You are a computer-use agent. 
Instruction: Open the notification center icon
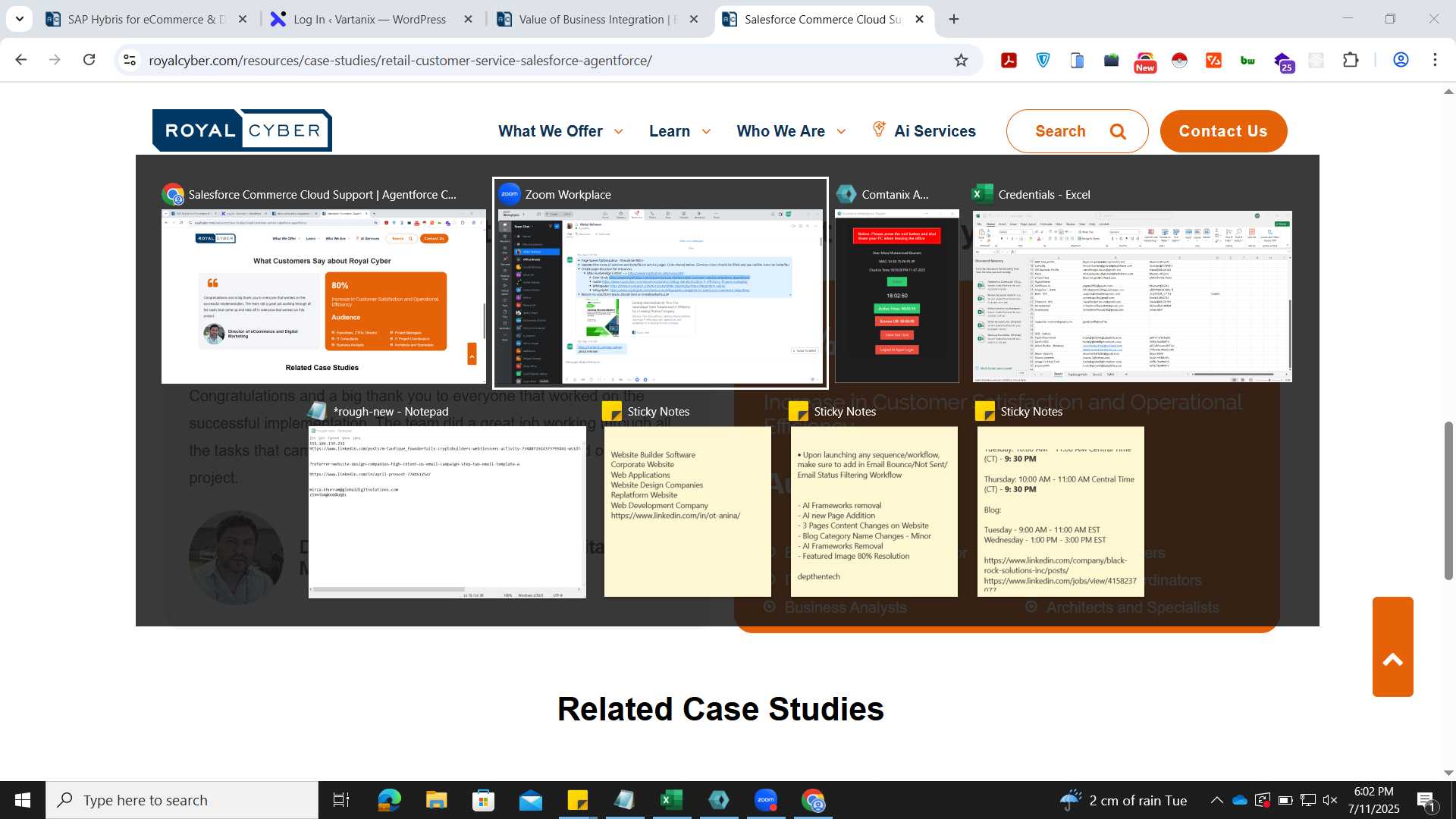click(x=1426, y=801)
